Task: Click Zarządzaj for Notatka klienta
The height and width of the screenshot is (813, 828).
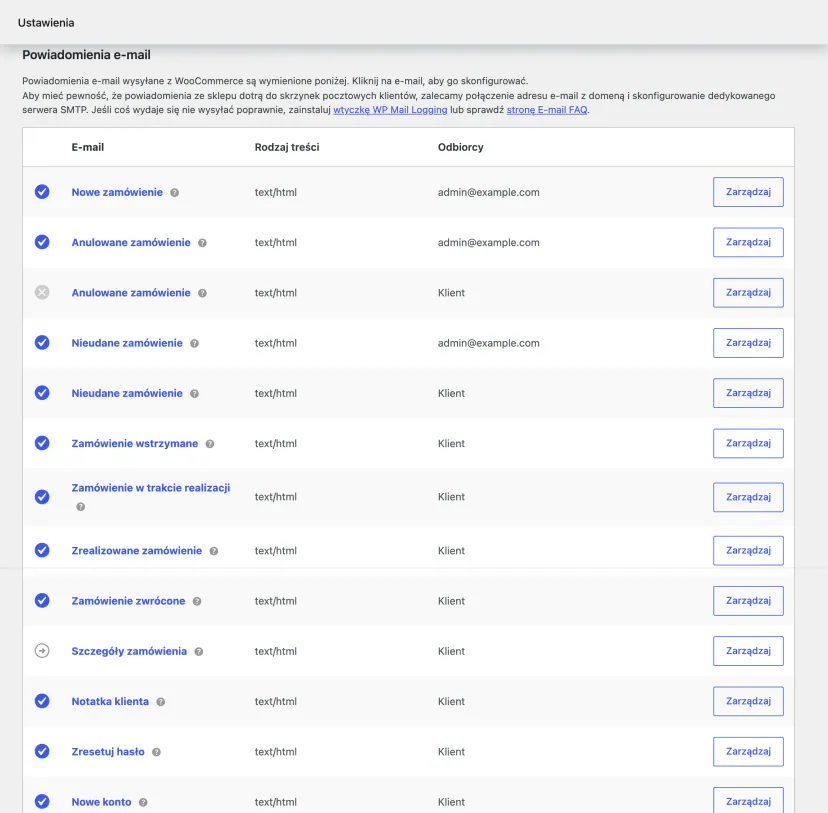Action: 748,701
